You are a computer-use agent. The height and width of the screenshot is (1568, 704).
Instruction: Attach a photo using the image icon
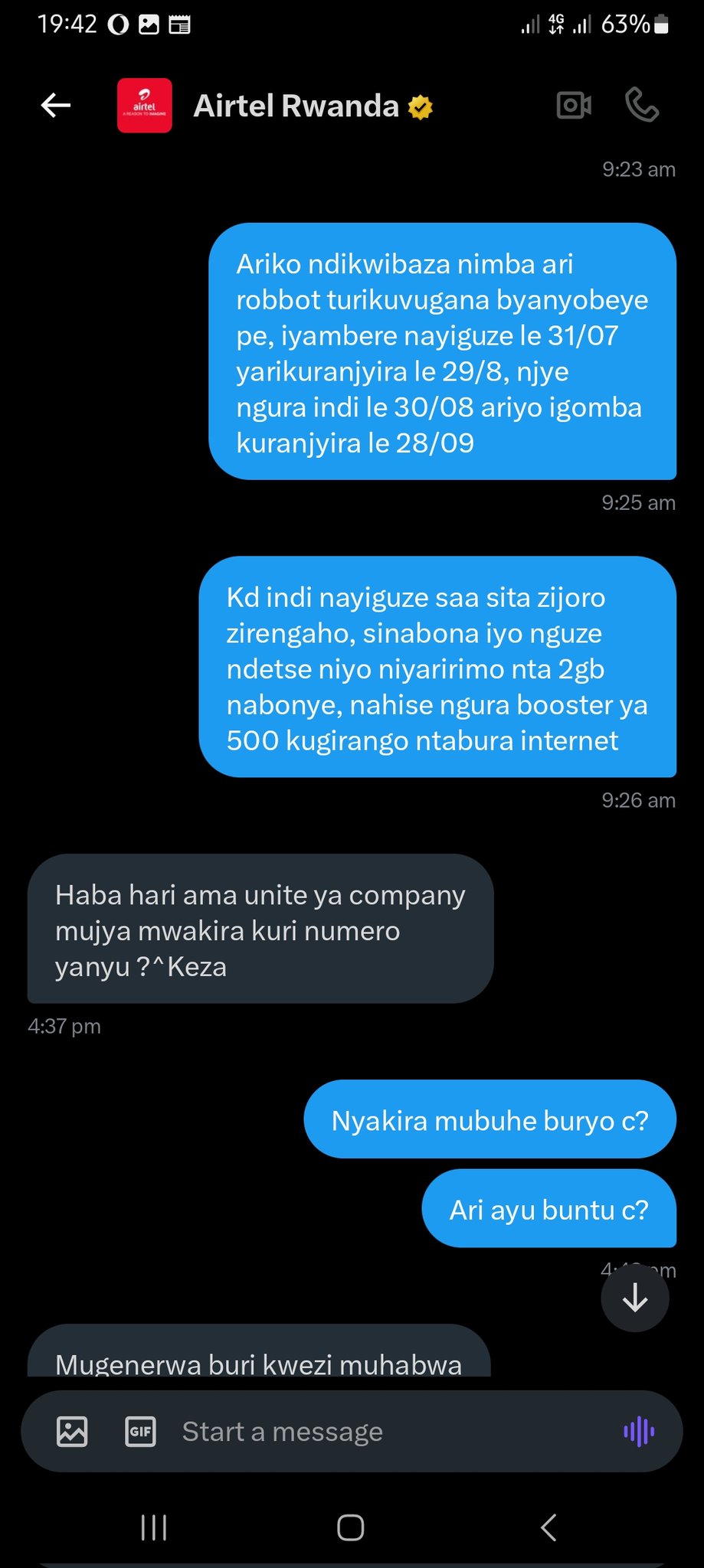[x=72, y=1431]
